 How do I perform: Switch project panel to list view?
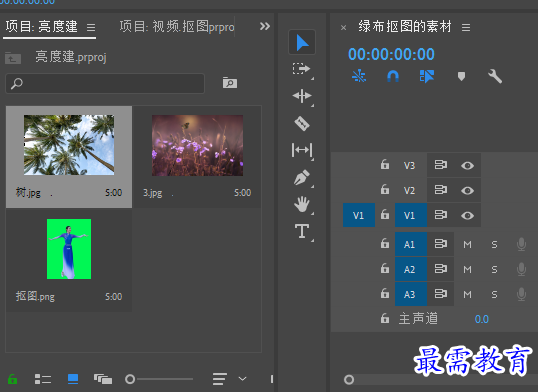coord(43,379)
